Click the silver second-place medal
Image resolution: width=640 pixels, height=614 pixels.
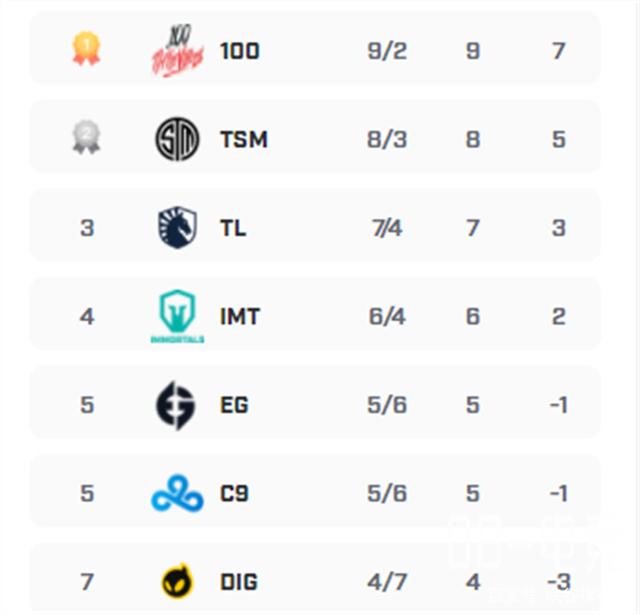click(x=86, y=138)
